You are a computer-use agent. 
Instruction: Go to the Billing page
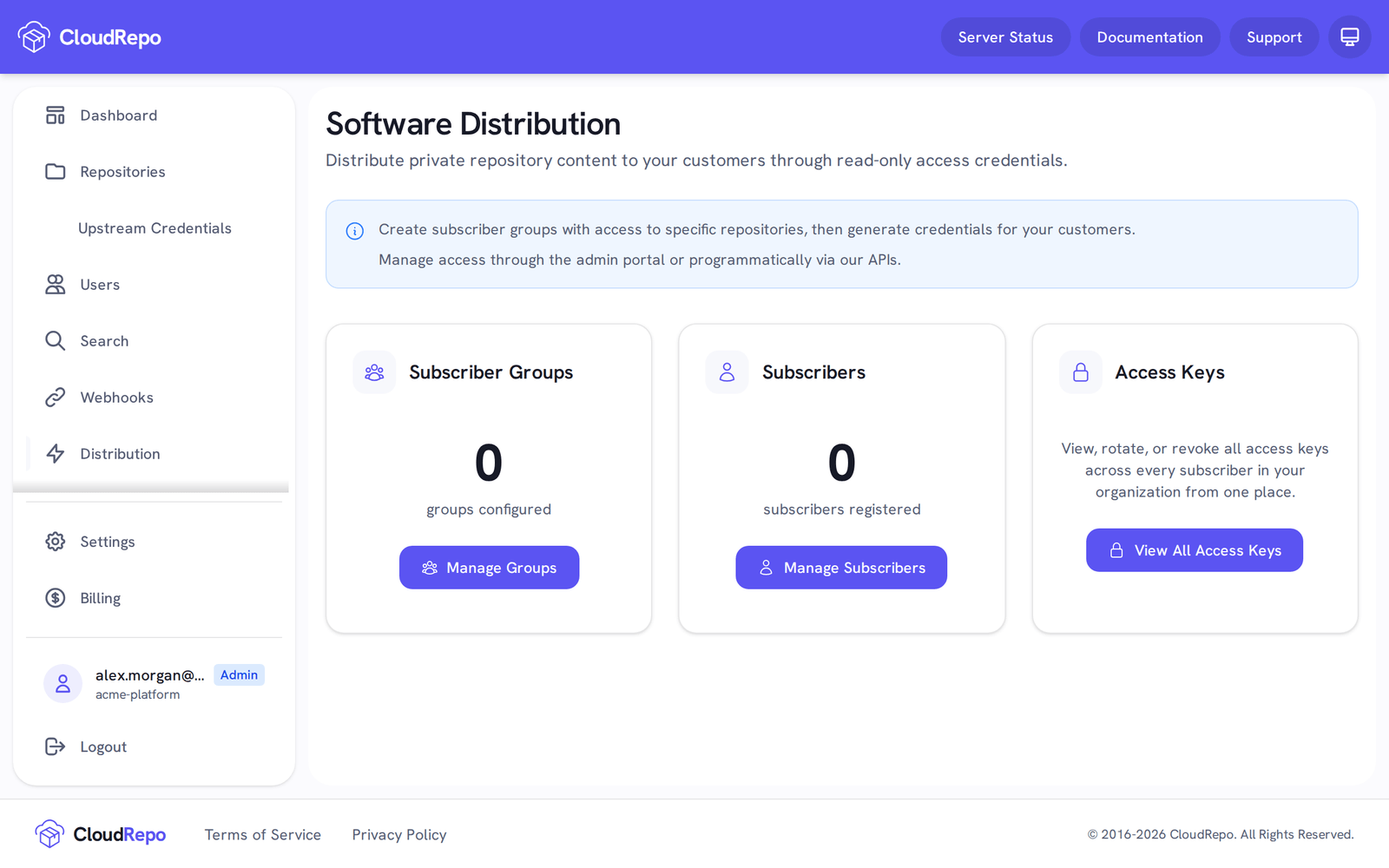pyautogui.click(x=154, y=598)
